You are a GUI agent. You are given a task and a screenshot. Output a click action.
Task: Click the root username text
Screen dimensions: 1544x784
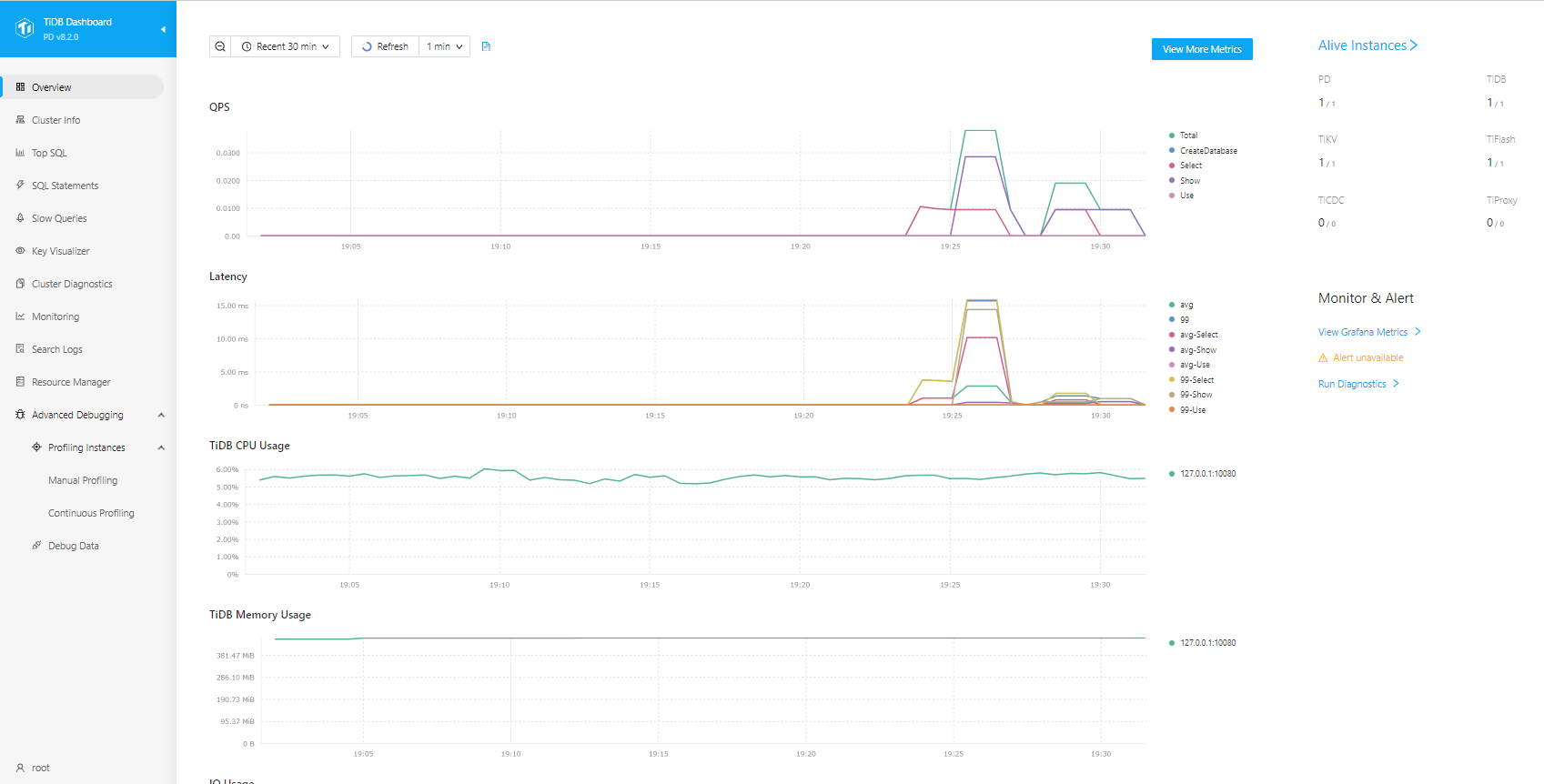tap(41, 768)
